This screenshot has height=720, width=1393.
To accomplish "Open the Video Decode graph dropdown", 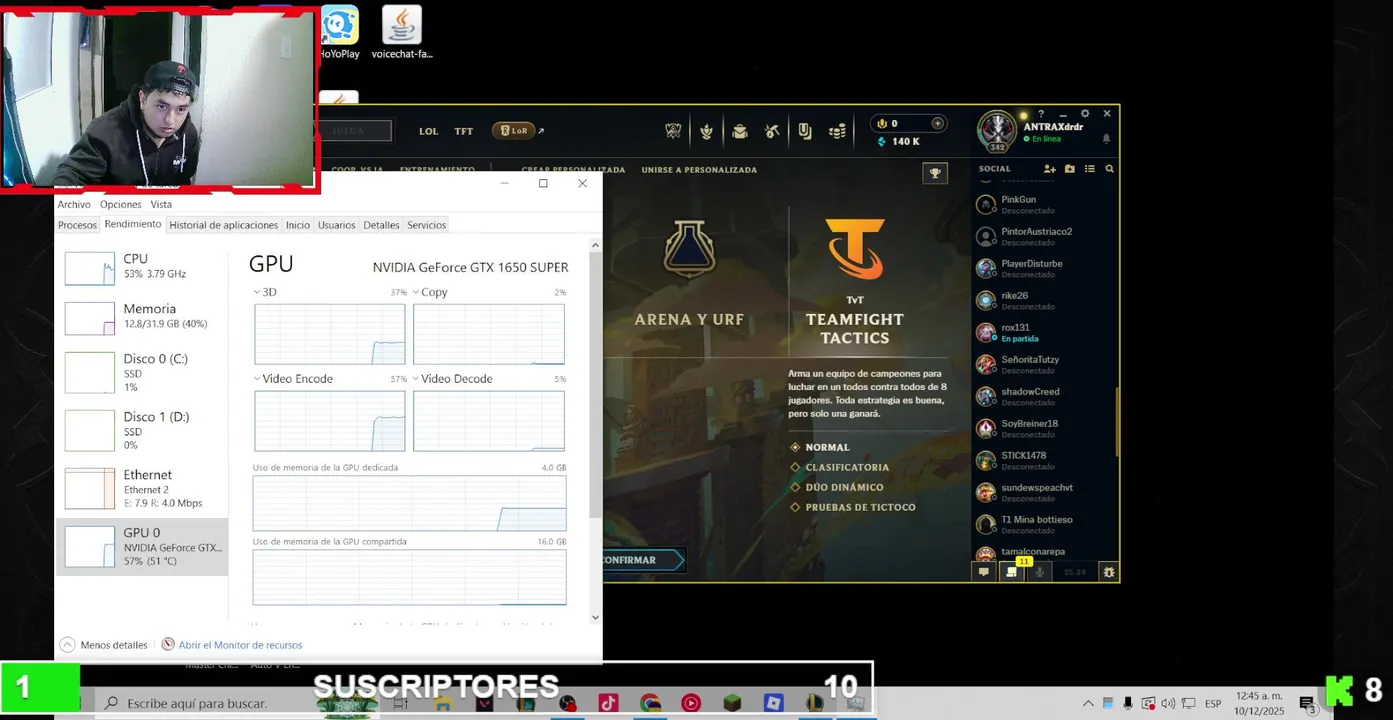I will [415, 379].
